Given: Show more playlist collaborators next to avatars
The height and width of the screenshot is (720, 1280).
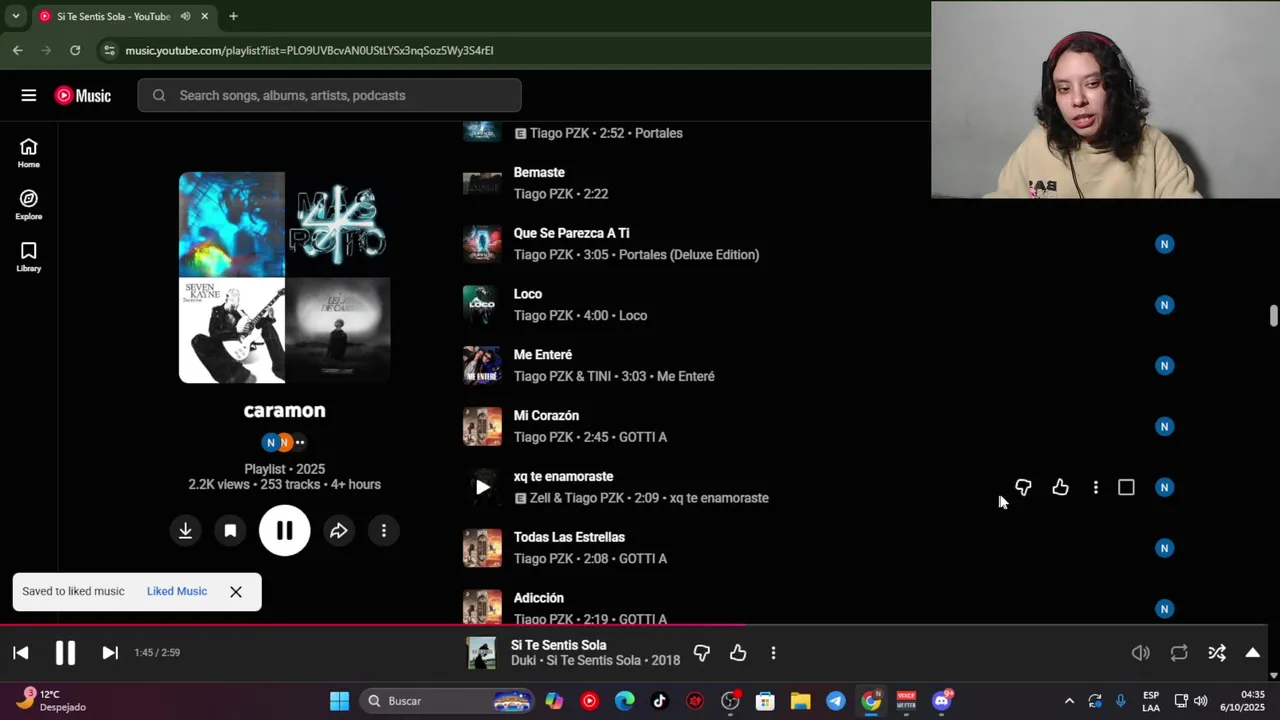Looking at the screenshot, I should tap(300, 442).
